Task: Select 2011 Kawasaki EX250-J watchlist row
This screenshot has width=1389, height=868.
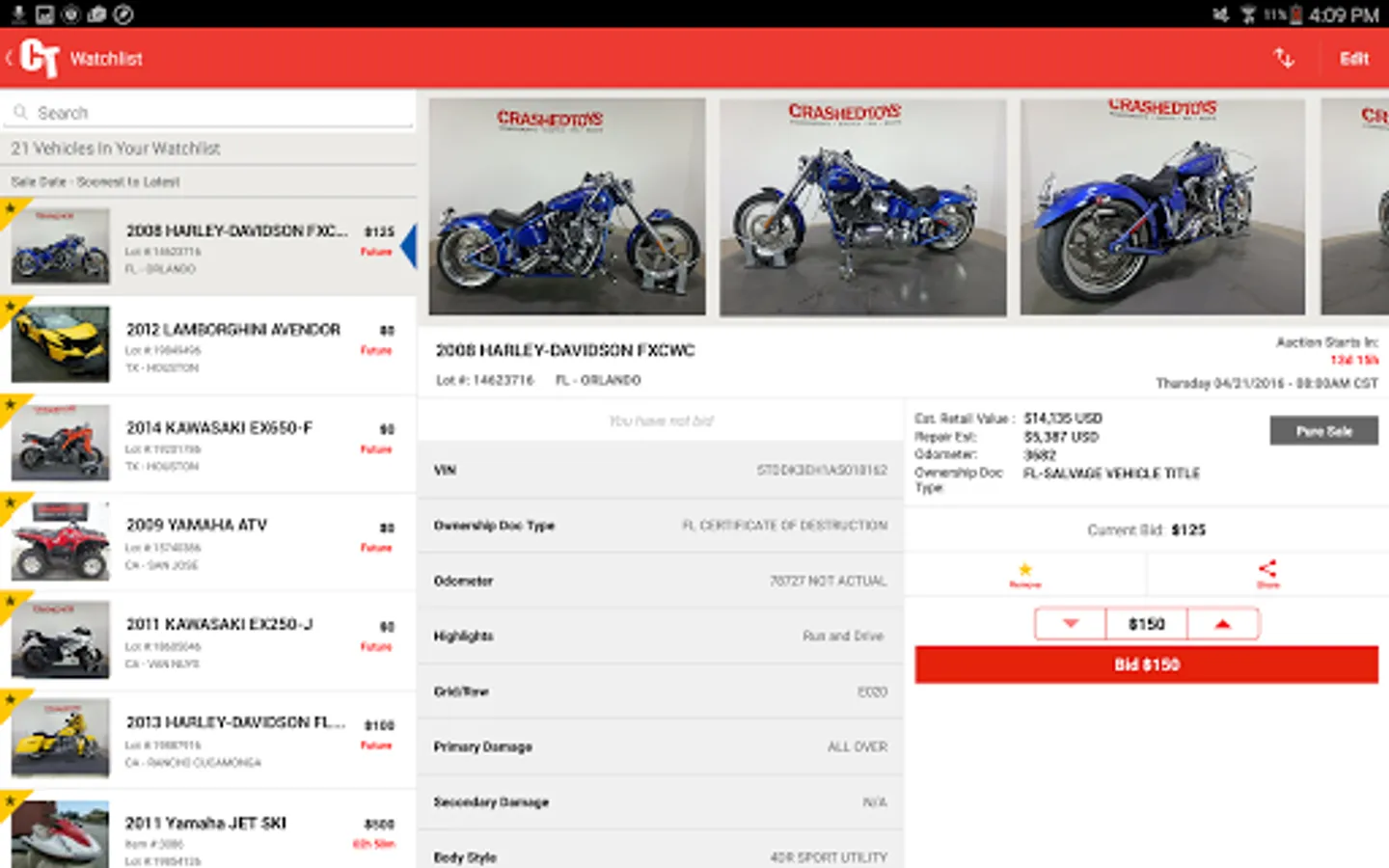Action: pos(208,640)
